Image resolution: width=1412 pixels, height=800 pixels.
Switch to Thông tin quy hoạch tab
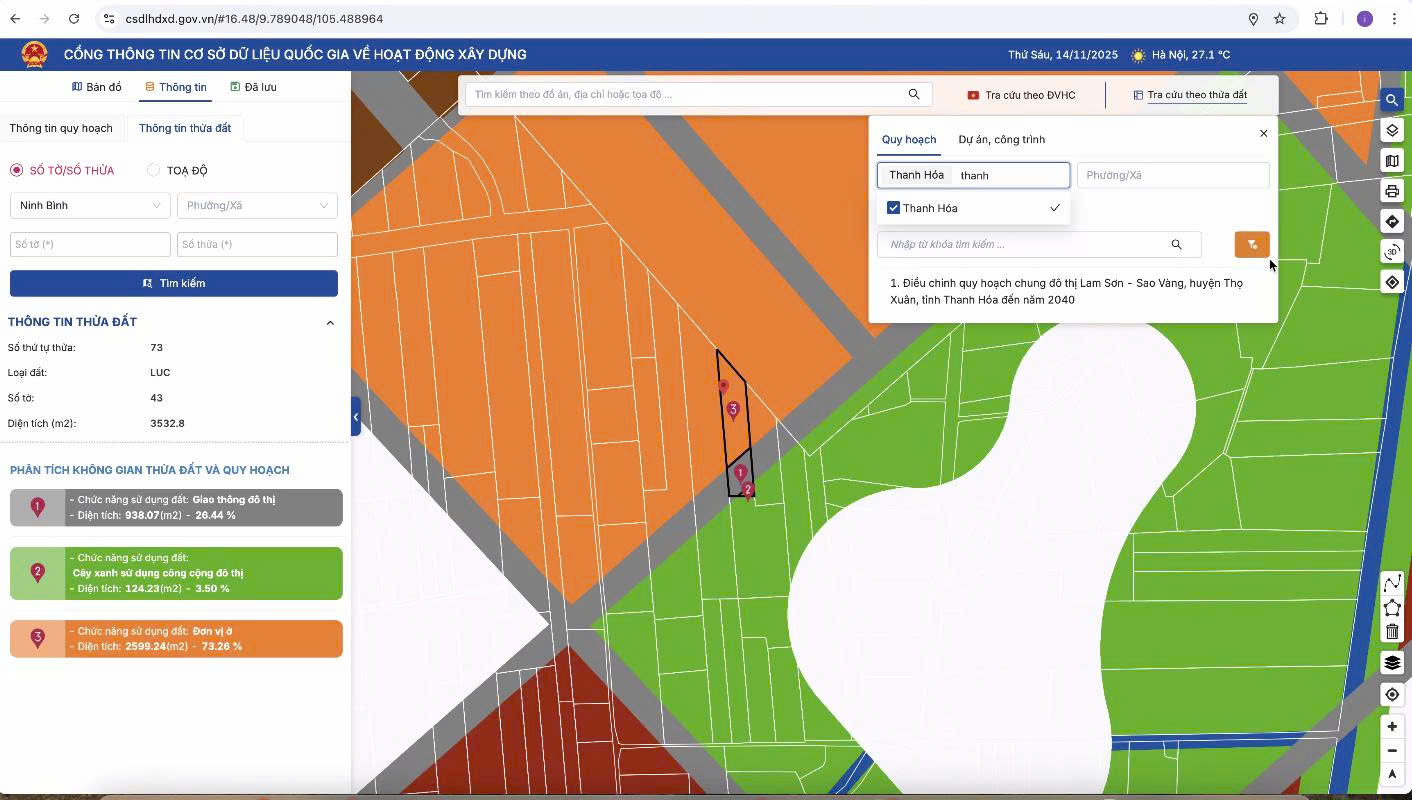[x=61, y=128]
